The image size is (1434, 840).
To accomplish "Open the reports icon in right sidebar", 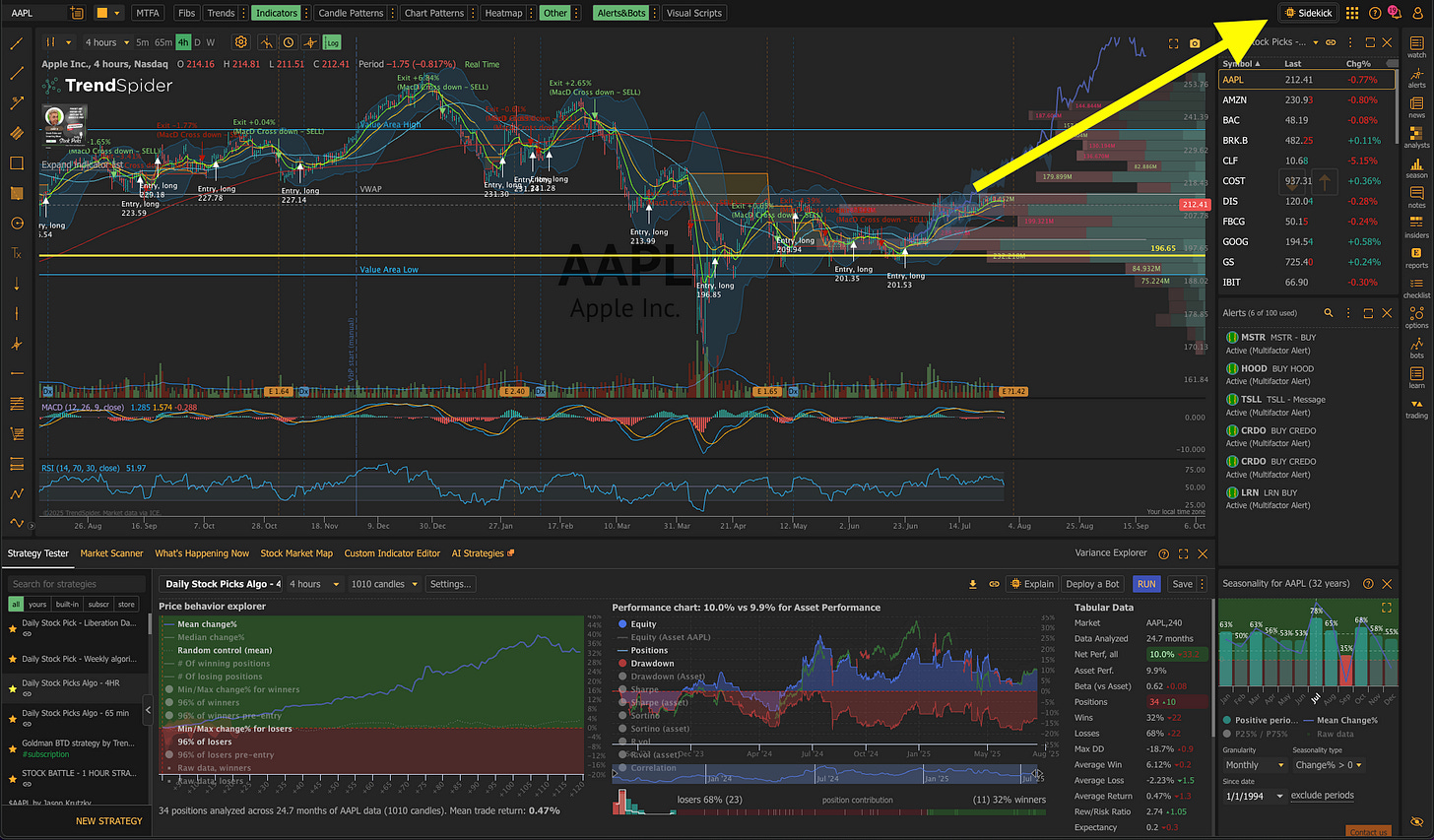I will point(1416,258).
